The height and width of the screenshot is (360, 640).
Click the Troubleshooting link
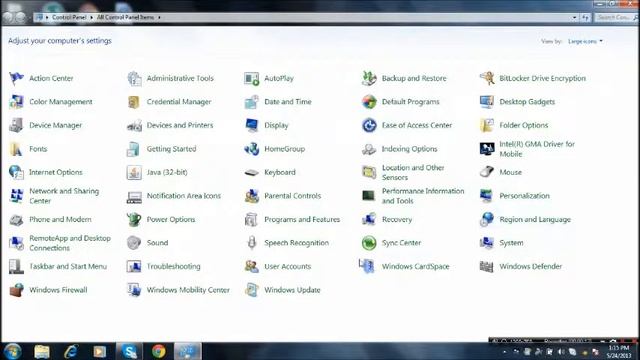[173, 267]
